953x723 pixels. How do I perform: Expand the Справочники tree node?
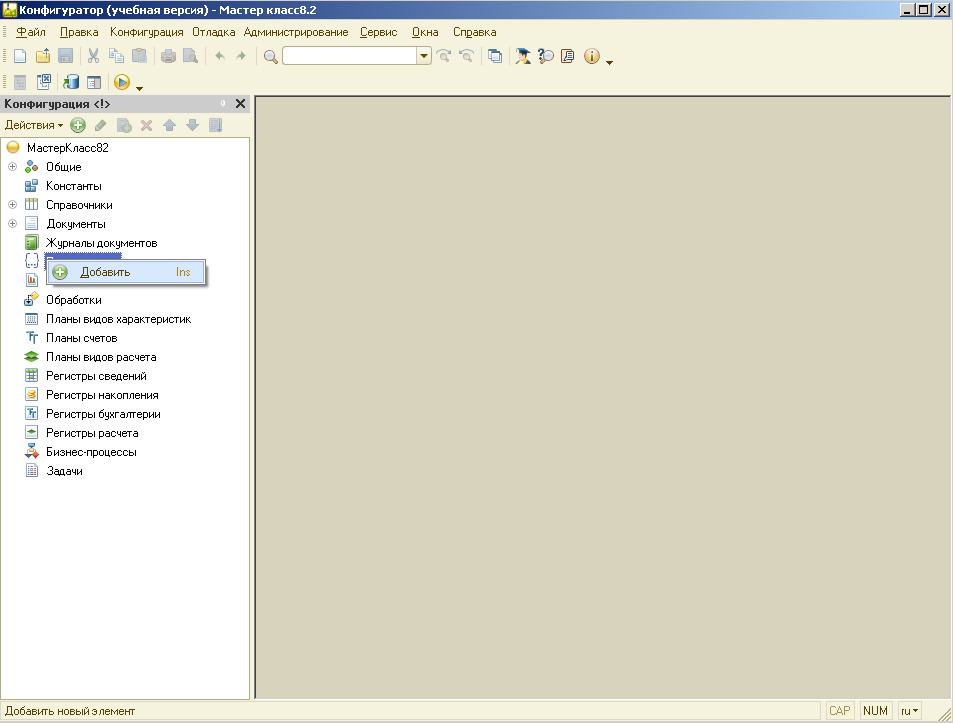coord(12,205)
